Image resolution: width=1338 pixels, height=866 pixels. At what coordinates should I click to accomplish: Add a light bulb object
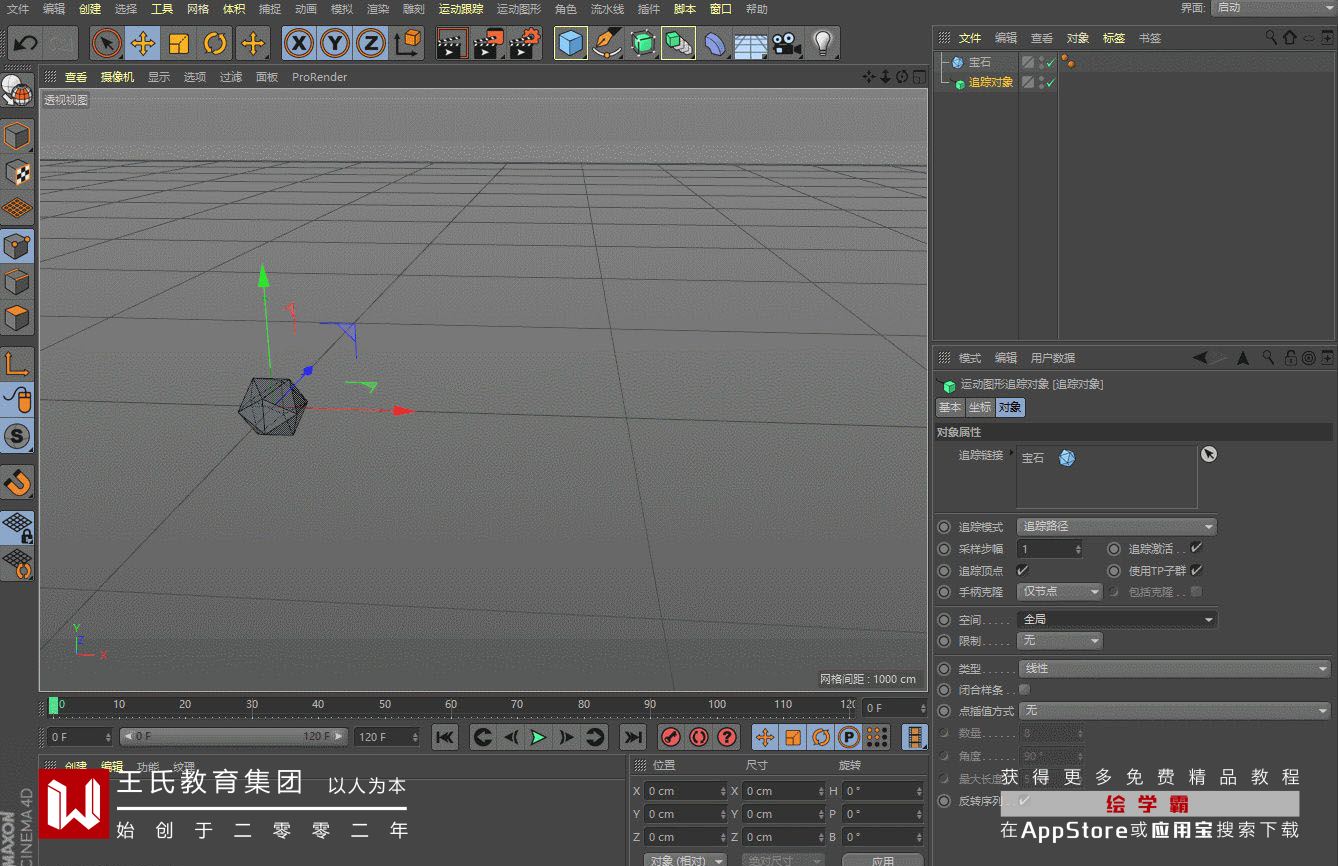point(823,43)
